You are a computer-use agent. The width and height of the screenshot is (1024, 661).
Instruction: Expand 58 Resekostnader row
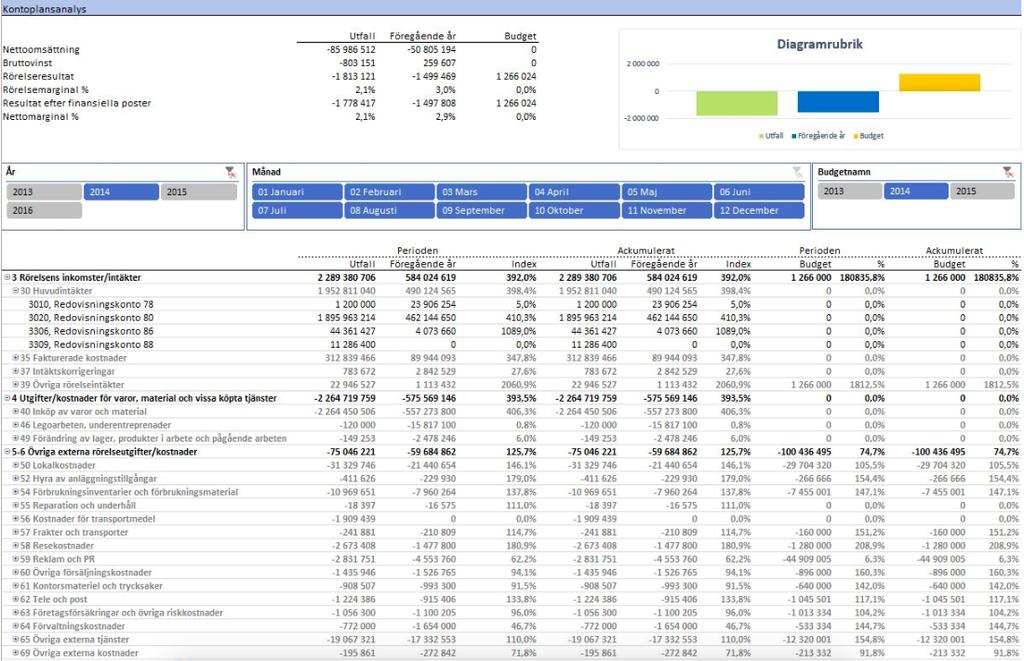pyautogui.click(x=16, y=545)
